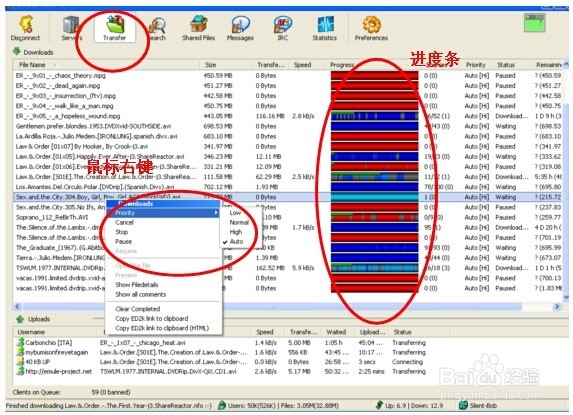Click 116.16 MB transferred cell
The height and width of the screenshot is (415, 573).
pos(270,116)
